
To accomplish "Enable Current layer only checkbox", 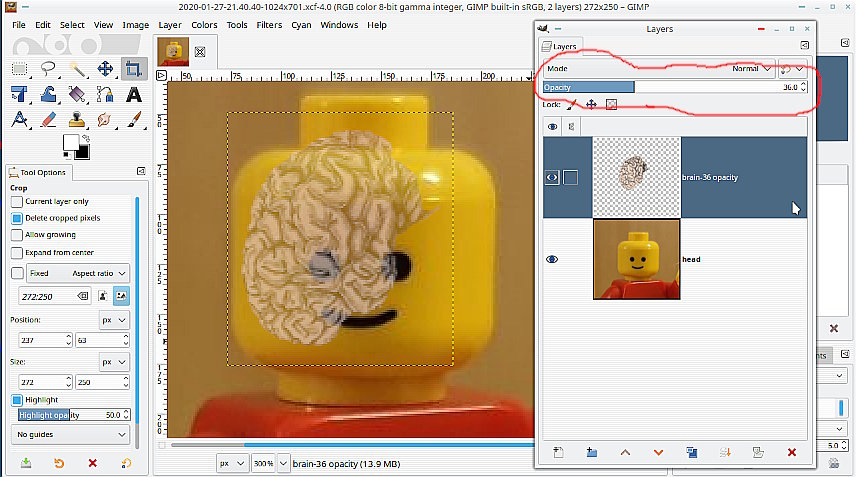I will [17, 201].
